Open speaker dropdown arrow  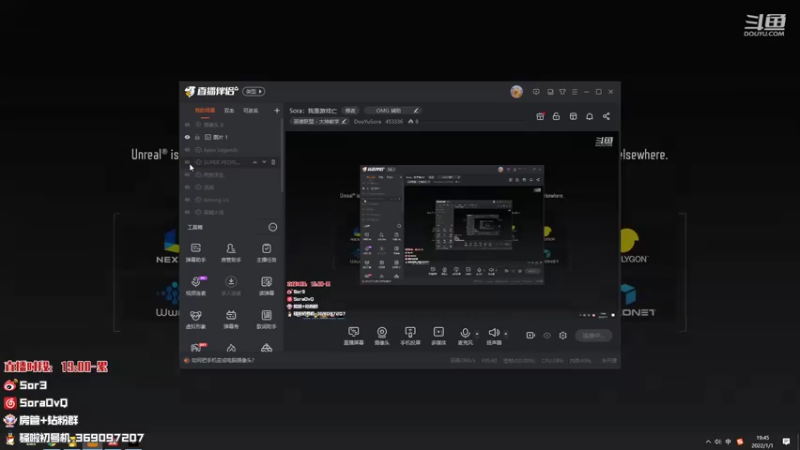pyautogui.click(x=506, y=334)
